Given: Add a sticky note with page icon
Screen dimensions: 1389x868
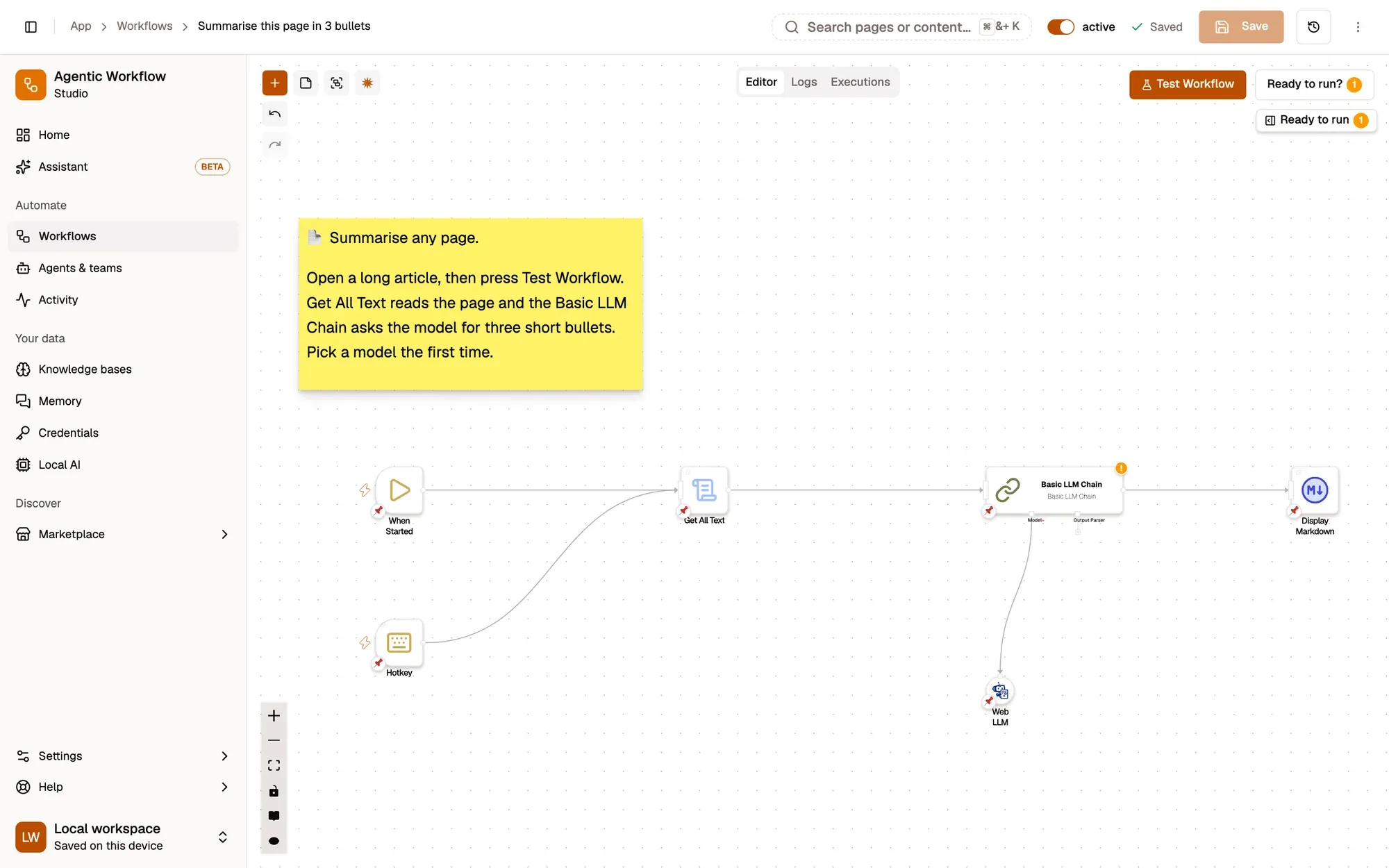Looking at the screenshot, I should click(x=306, y=83).
